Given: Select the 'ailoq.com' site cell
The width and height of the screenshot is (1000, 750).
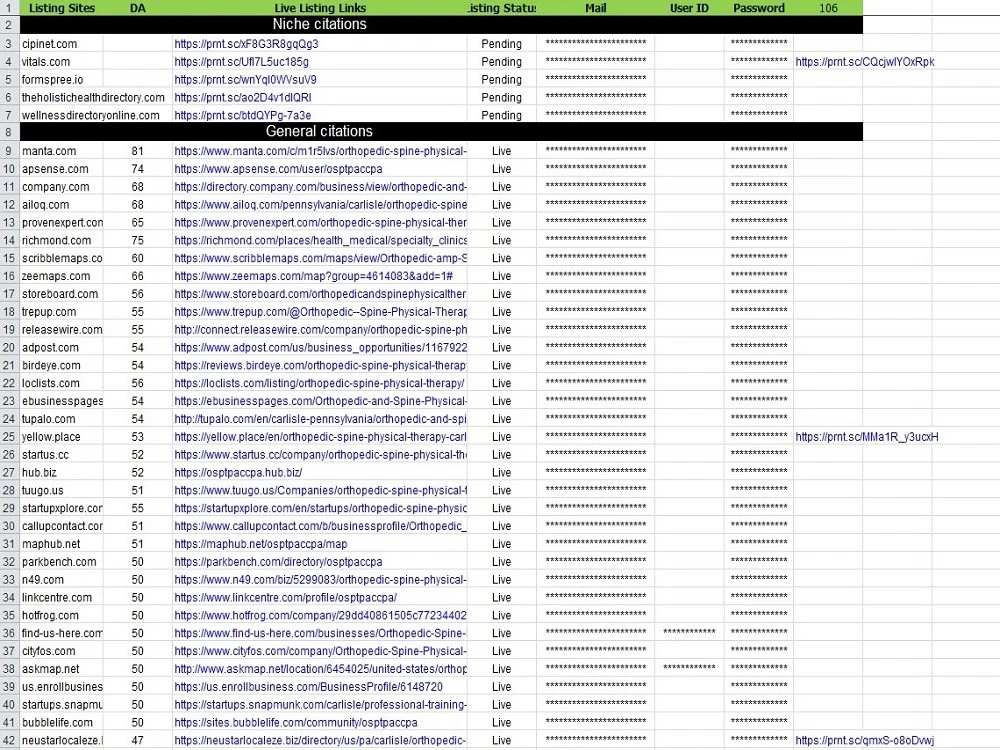Looking at the screenshot, I should point(62,205).
